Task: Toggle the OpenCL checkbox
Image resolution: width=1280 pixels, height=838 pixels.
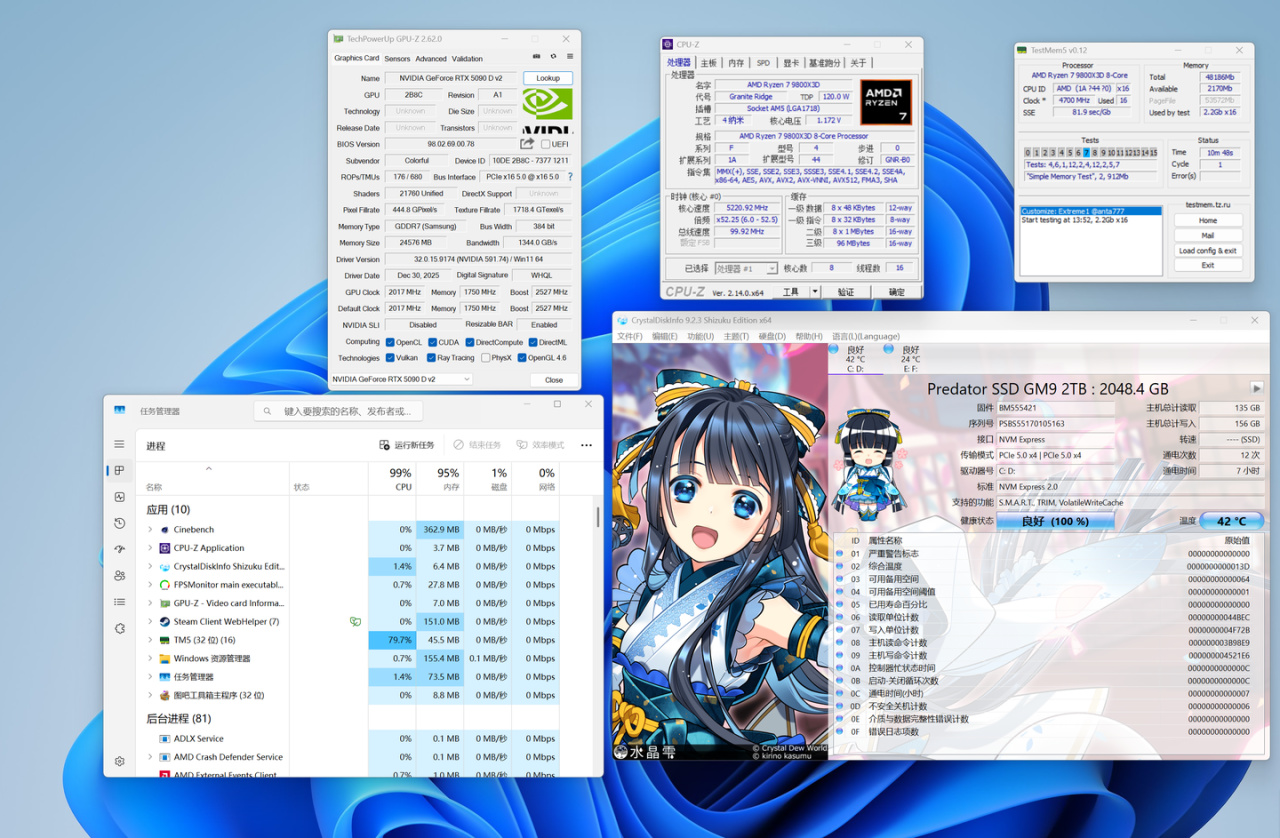Action: [x=390, y=342]
